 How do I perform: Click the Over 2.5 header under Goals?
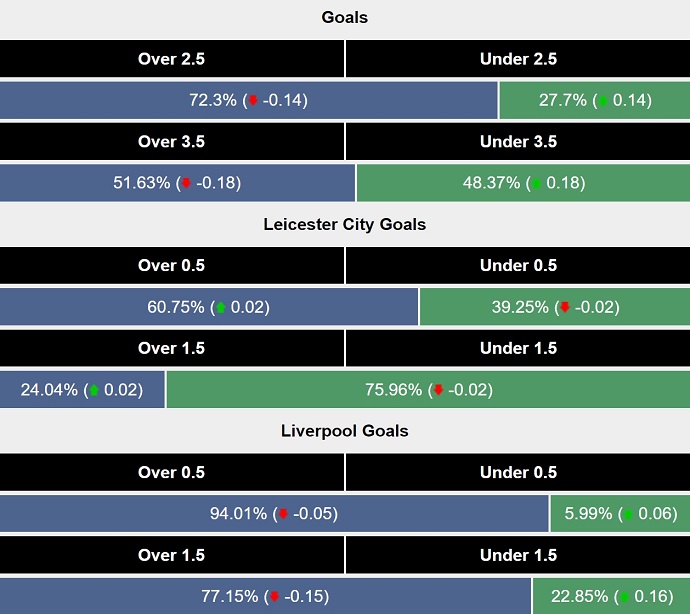[172, 59]
